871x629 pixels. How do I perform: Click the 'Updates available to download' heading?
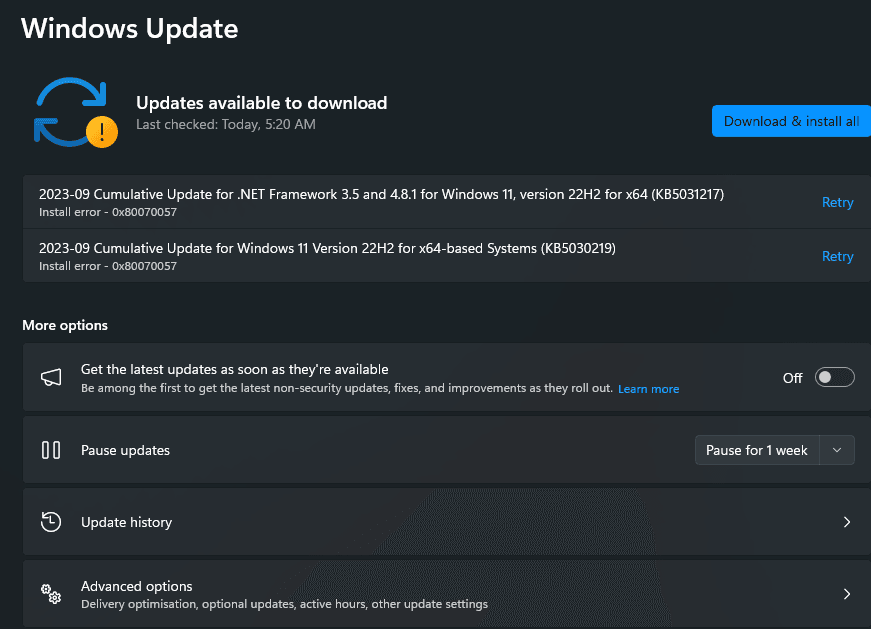coord(262,103)
